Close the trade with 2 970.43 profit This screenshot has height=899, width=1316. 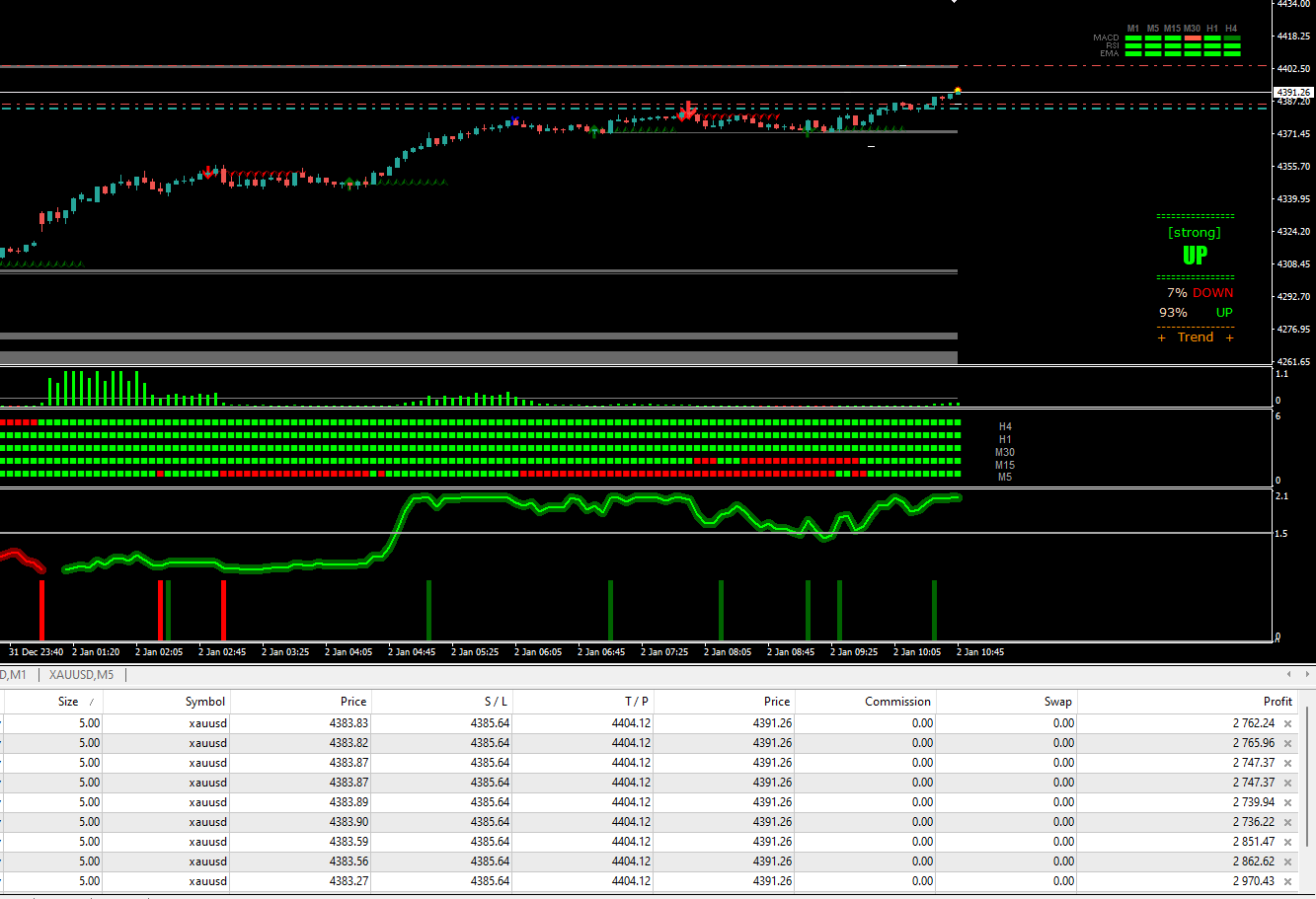tap(1287, 881)
